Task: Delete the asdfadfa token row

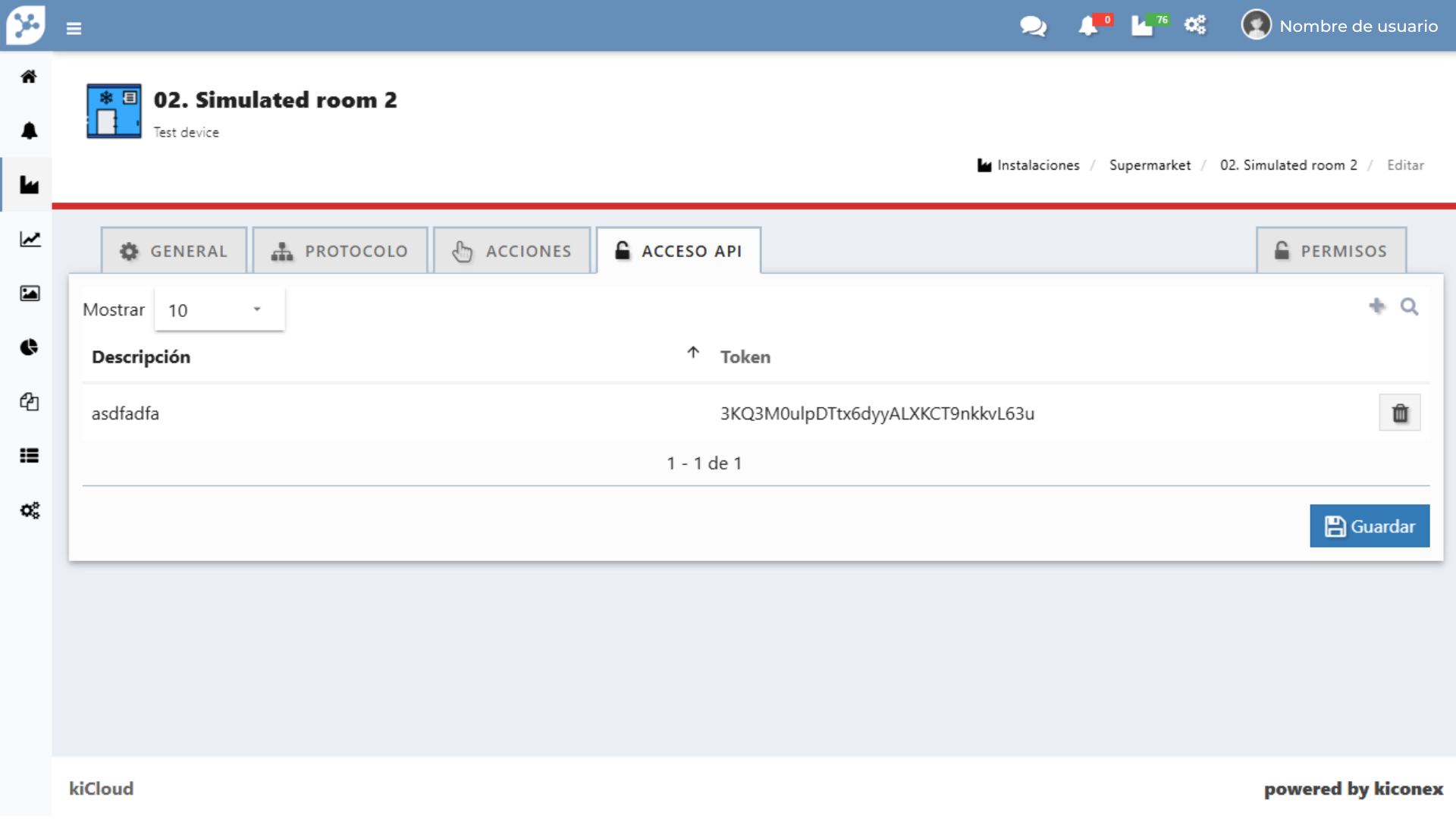Action: 1399,413
